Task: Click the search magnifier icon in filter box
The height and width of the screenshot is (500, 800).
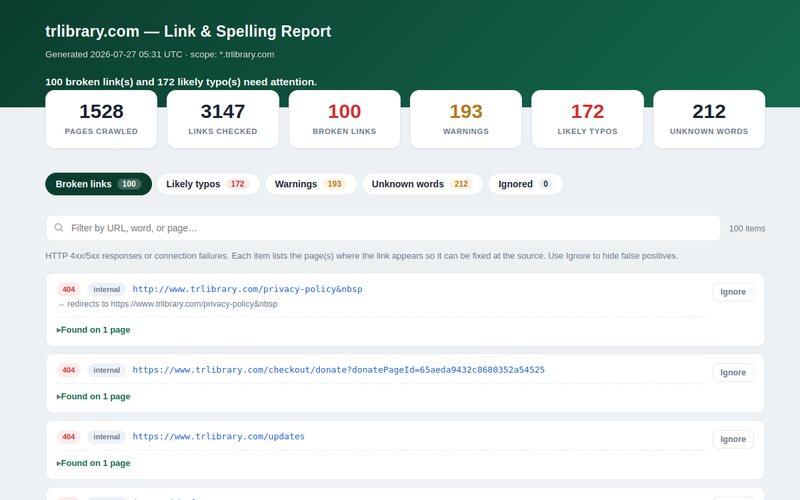Action: pos(59,228)
